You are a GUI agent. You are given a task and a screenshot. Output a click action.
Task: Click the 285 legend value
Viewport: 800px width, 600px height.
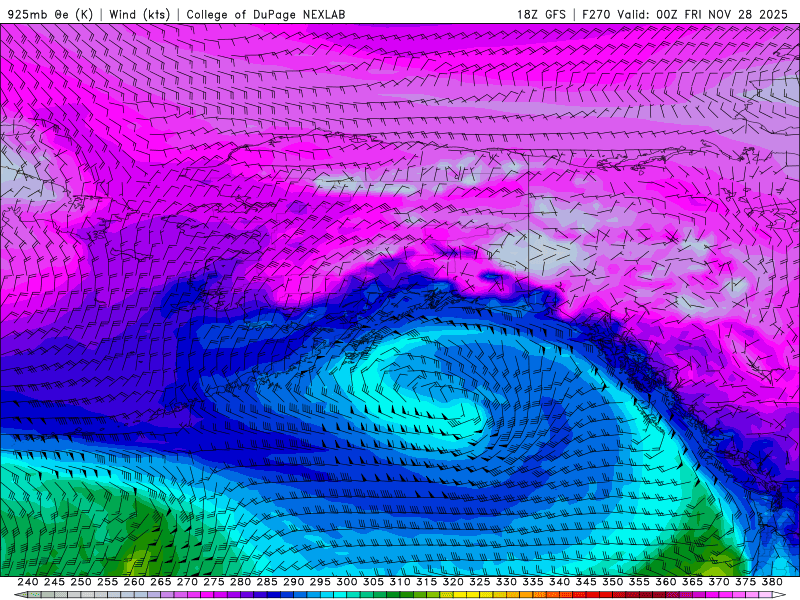click(267, 582)
